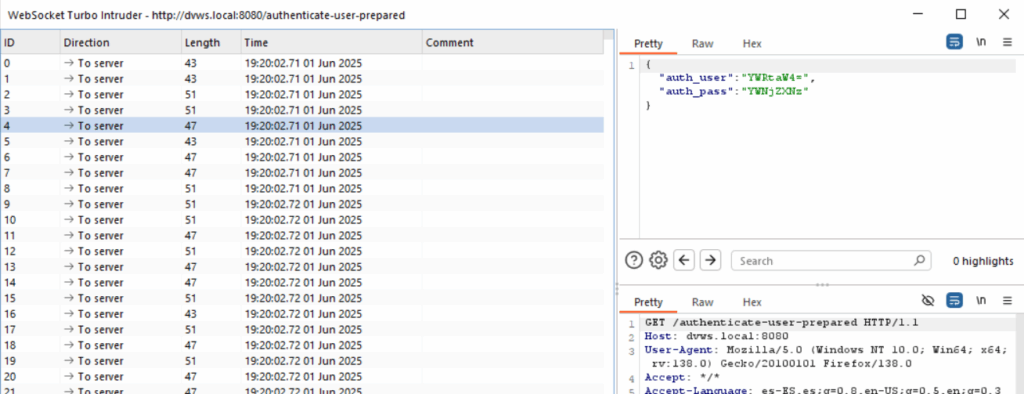Sort table by Length column header
Viewport: 1024px width, 394px height.
click(210, 42)
